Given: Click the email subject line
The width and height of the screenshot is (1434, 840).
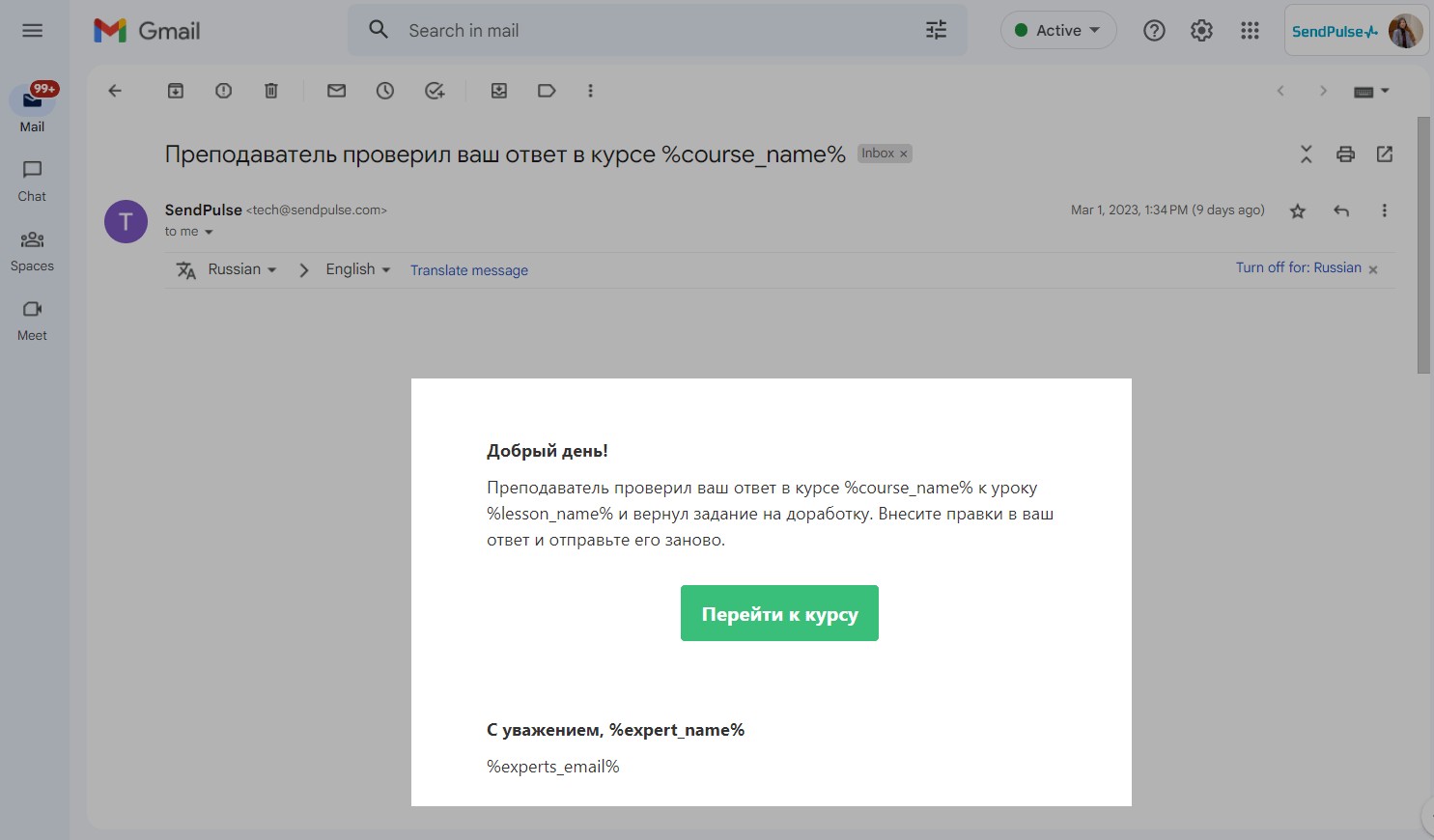Looking at the screenshot, I should click(505, 154).
